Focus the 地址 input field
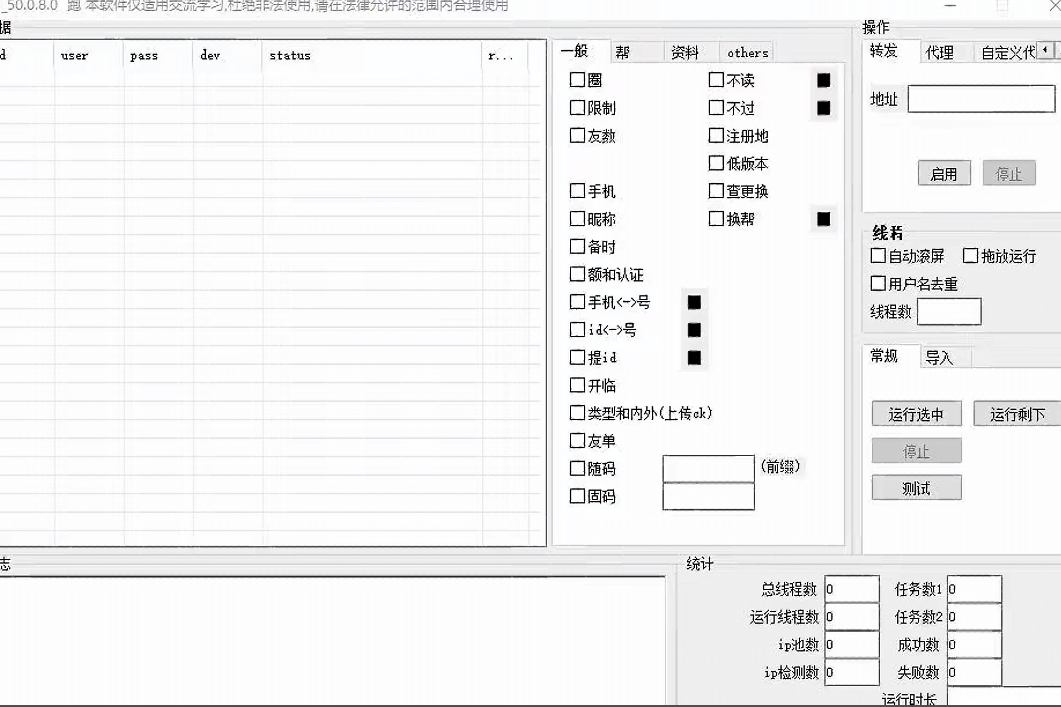The width and height of the screenshot is (1061, 707). 981,99
